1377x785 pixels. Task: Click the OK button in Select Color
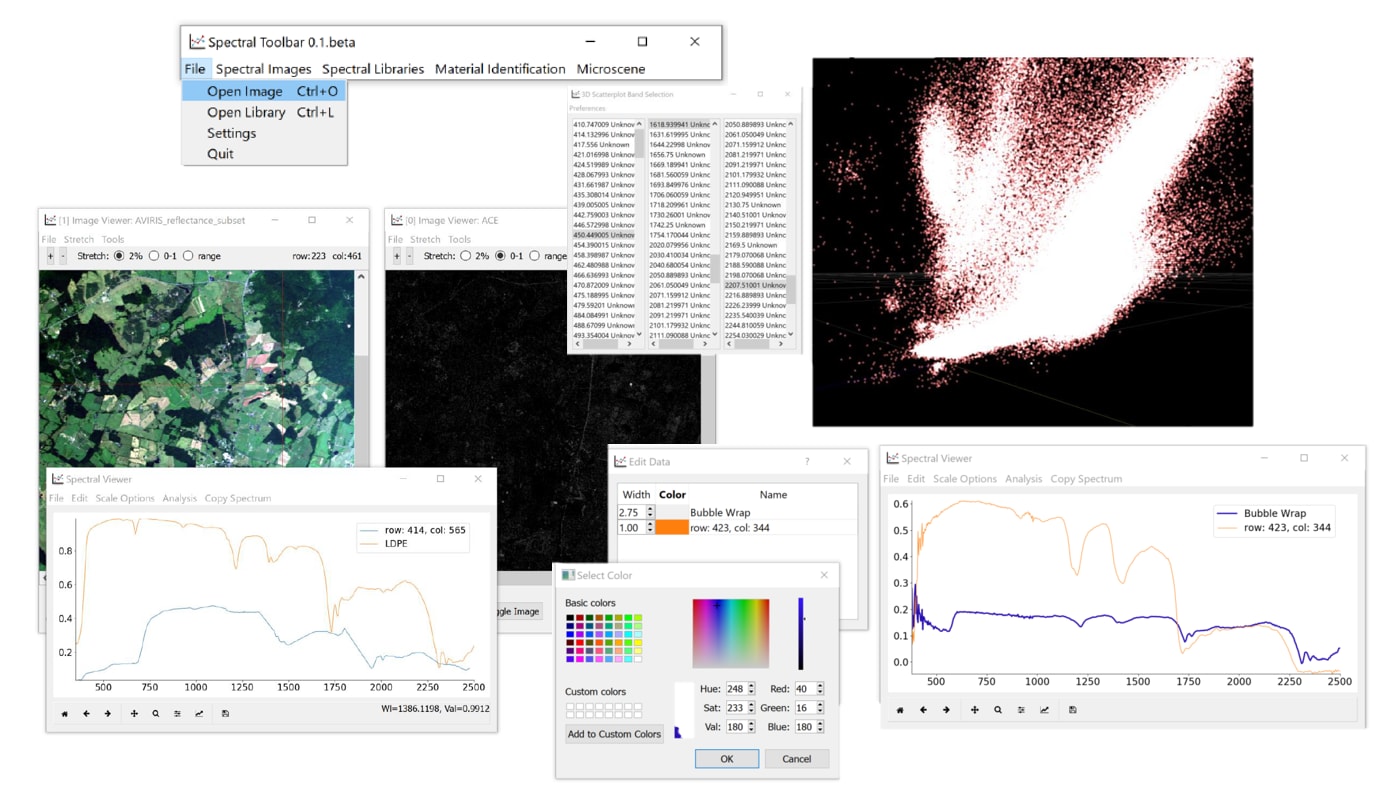pos(727,759)
